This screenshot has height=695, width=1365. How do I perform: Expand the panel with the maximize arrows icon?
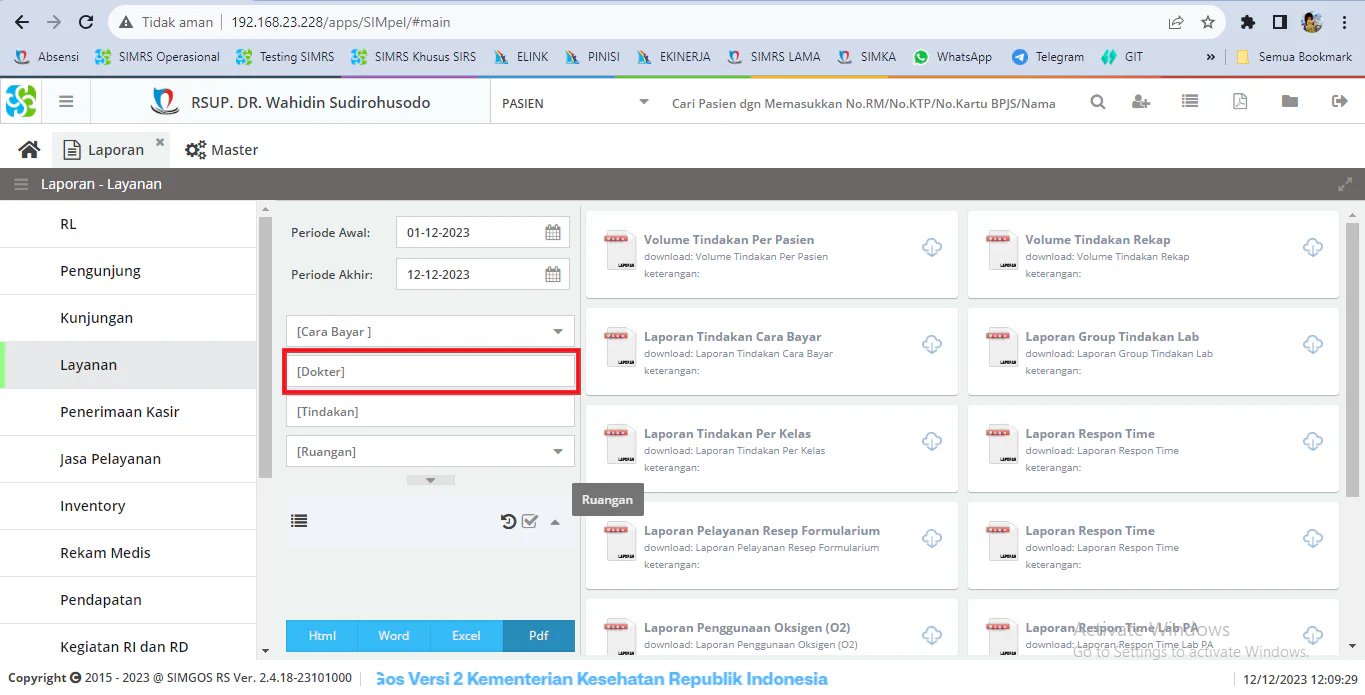click(1345, 184)
